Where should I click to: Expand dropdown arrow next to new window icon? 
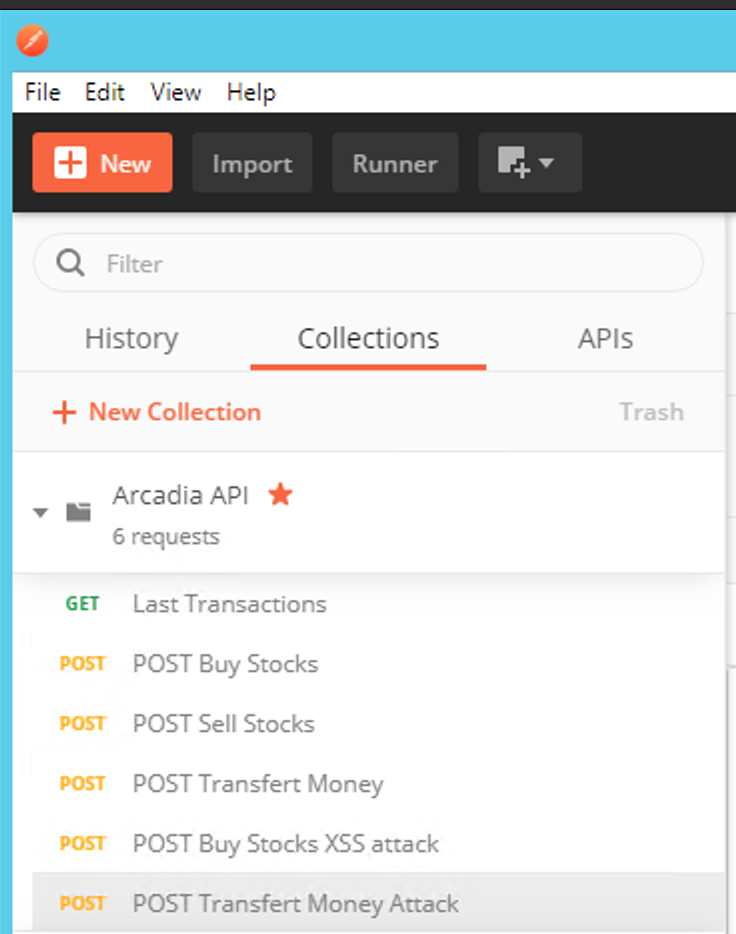pos(546,163)
